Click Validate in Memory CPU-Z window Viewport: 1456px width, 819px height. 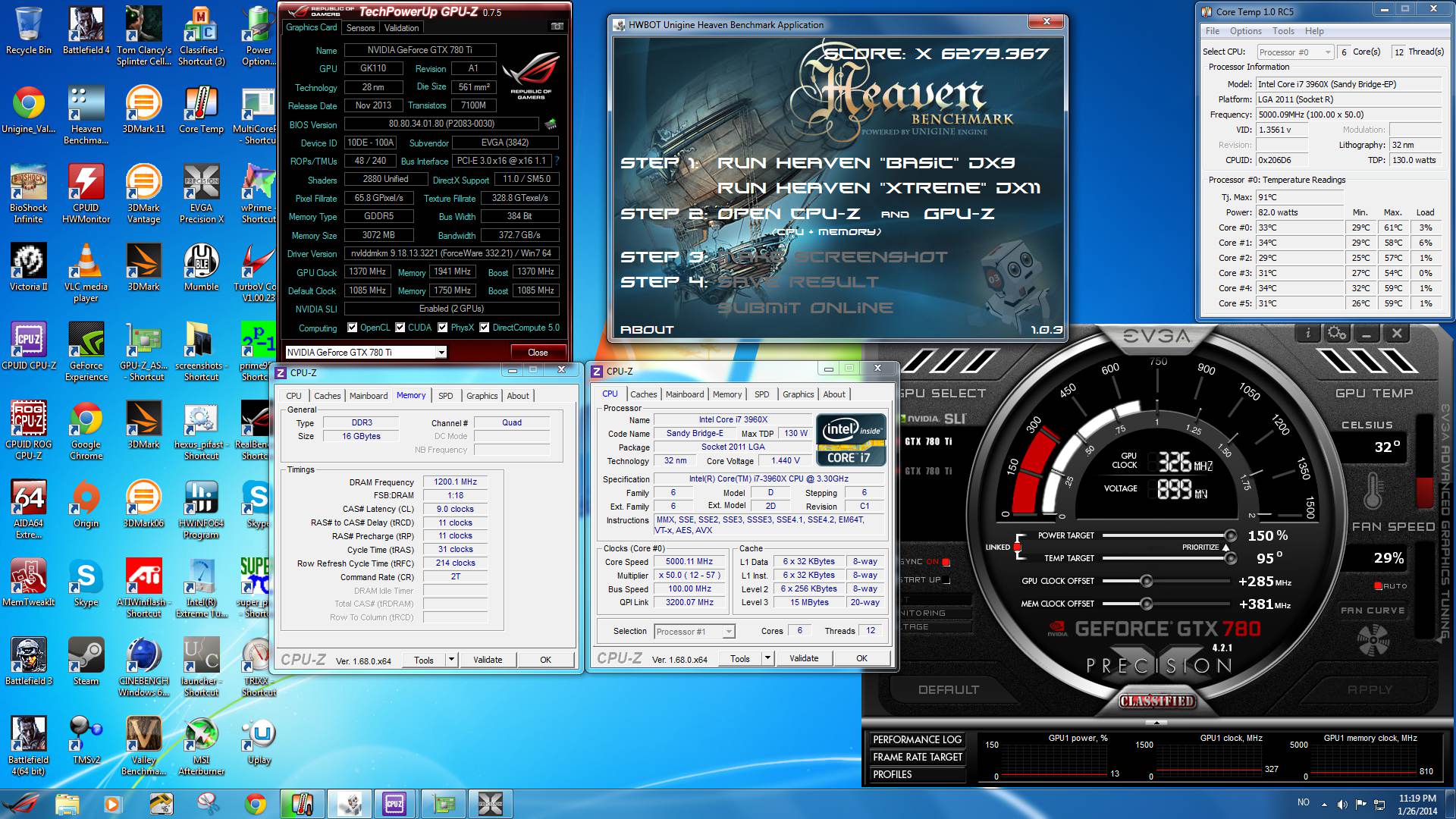488,660
